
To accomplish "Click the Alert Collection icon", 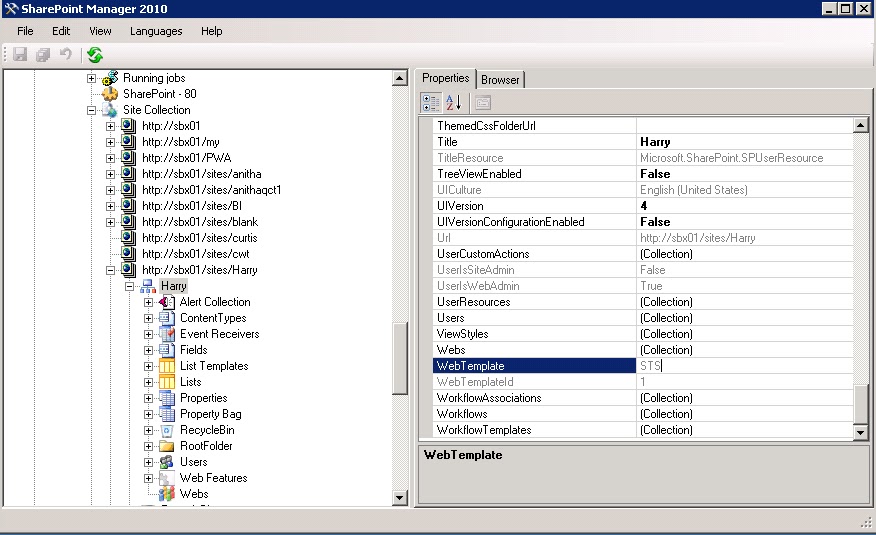I will coord(167,302).
